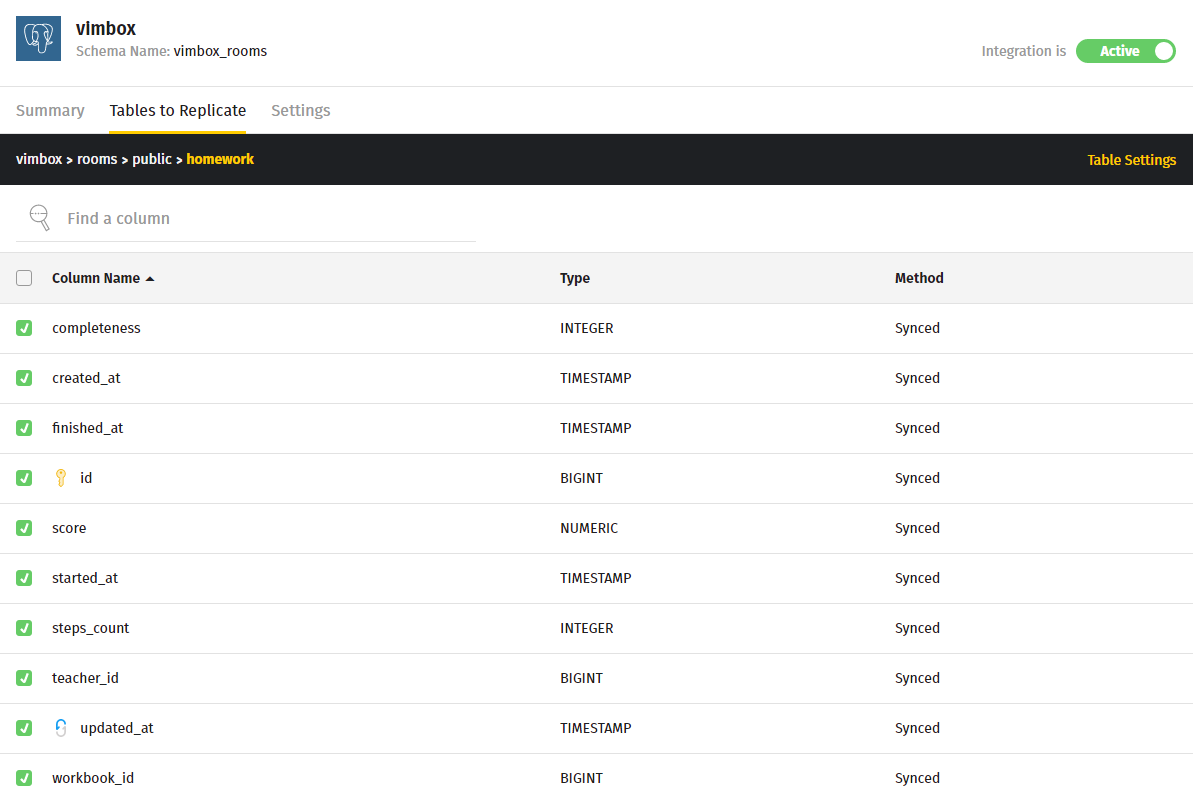Click TIMESTAMP type of created_at row
Screen dimensions: 1193x803
pos(596,378)
